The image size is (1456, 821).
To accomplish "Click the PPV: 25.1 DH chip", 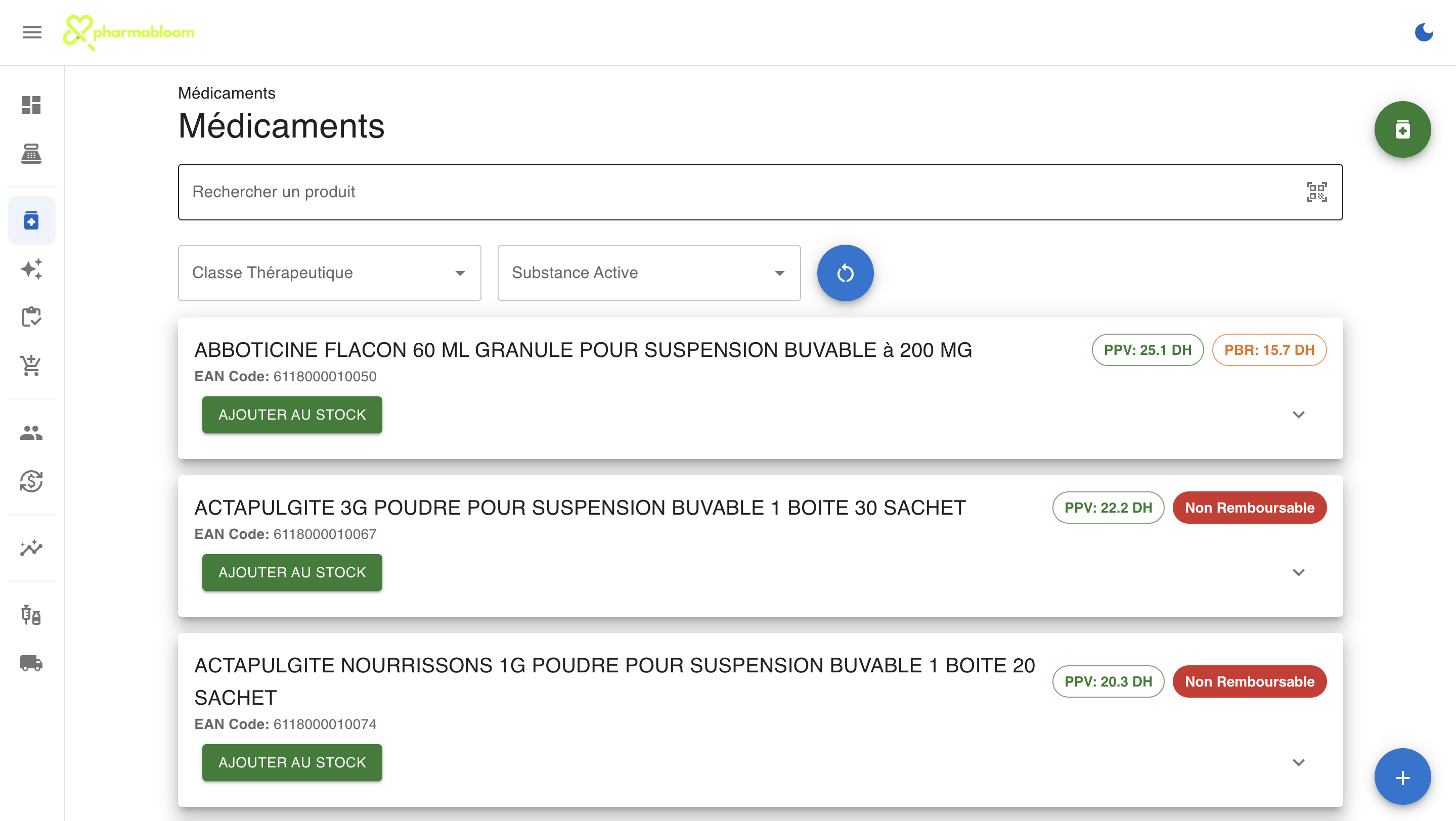I will 1148,350.
